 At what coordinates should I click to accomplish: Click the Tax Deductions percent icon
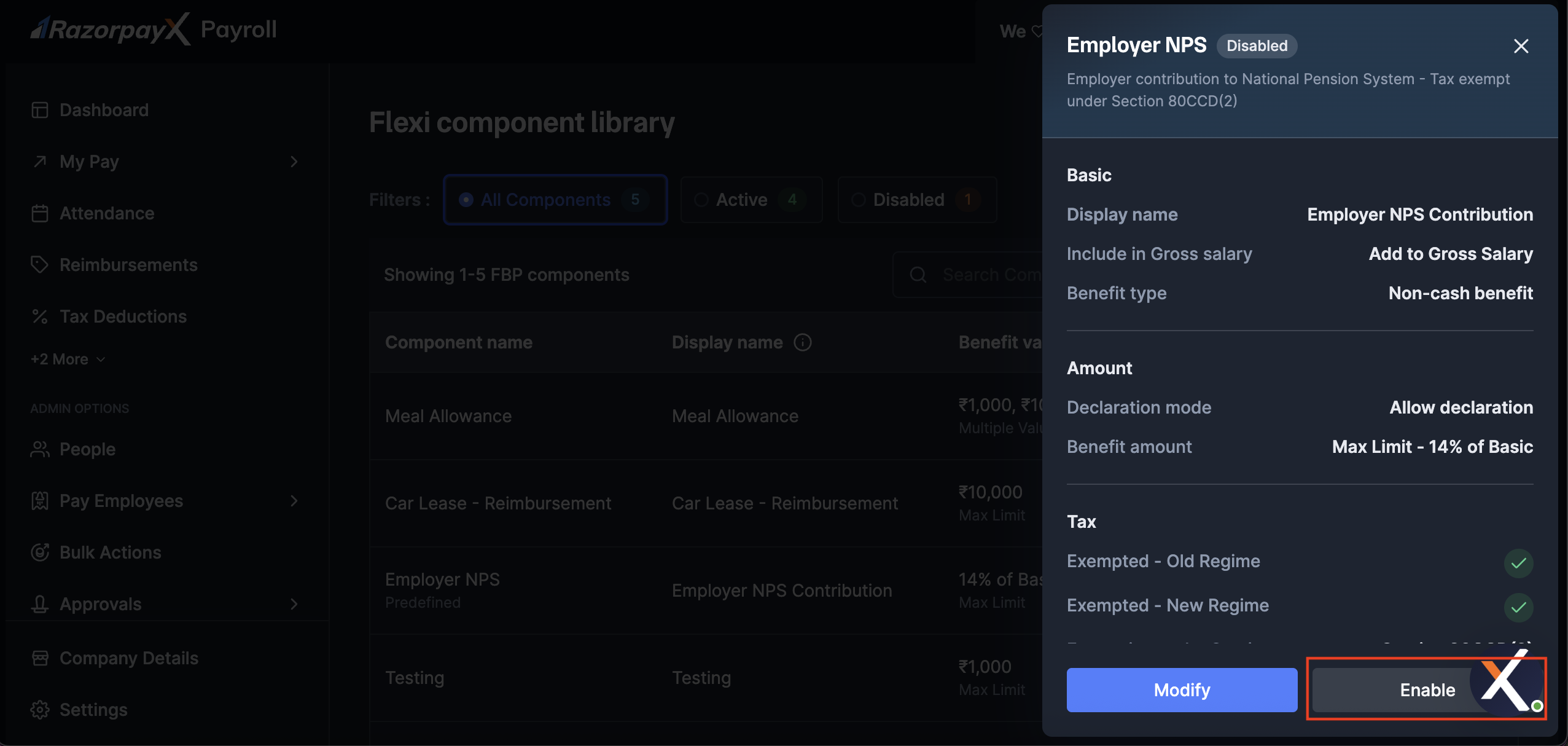click(40, 316)
